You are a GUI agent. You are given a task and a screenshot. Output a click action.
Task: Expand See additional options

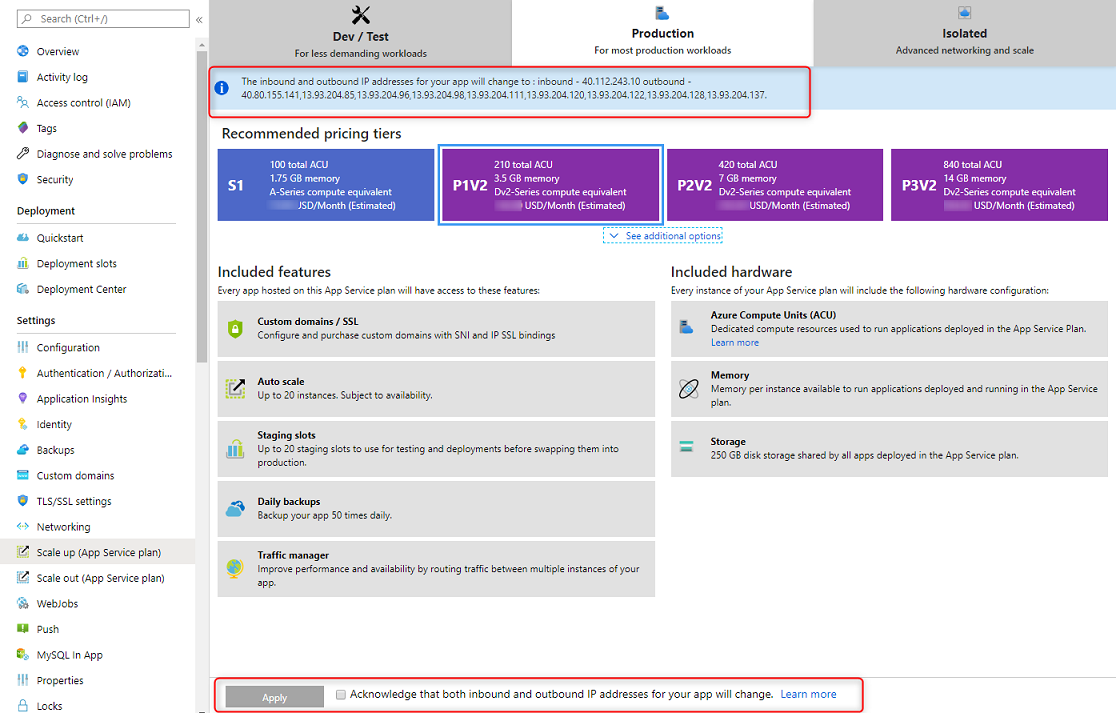pyautogui.click(x=662, y=236)
